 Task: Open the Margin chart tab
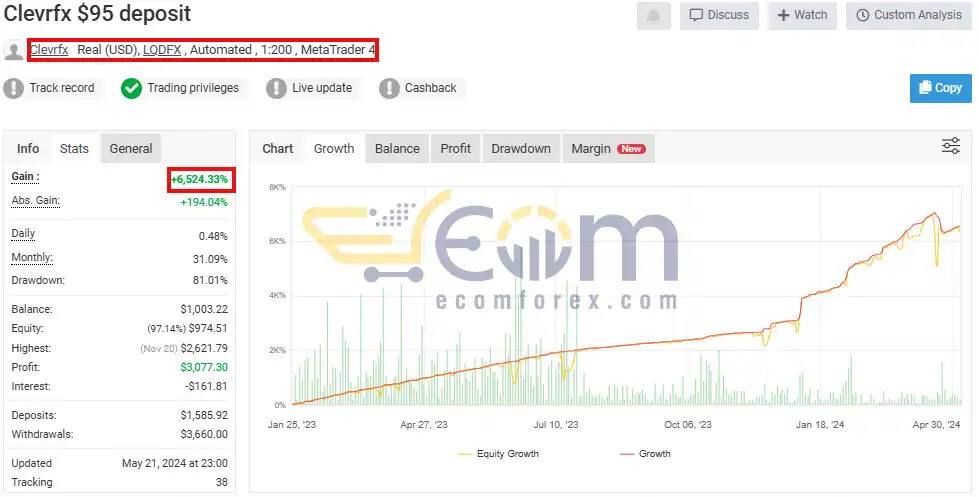(x=608, y=149)
